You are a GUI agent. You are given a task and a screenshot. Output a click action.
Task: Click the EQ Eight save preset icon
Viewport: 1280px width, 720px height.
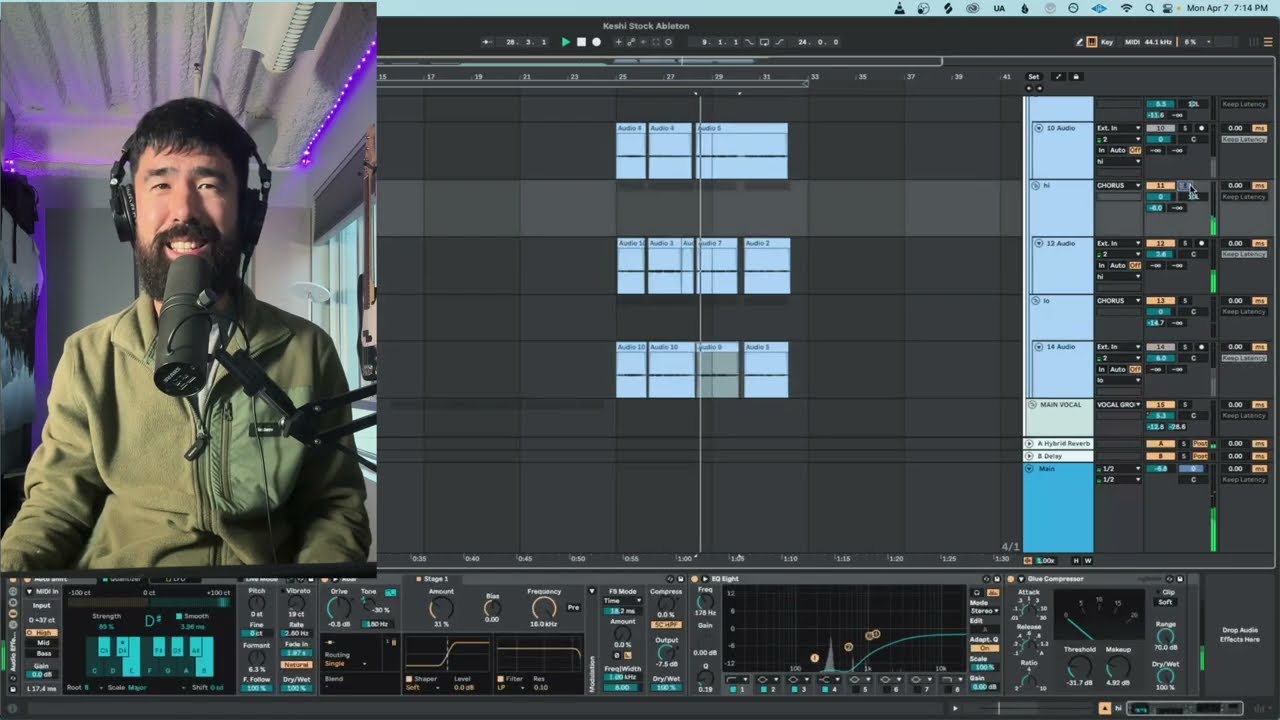tap(996, 579)
